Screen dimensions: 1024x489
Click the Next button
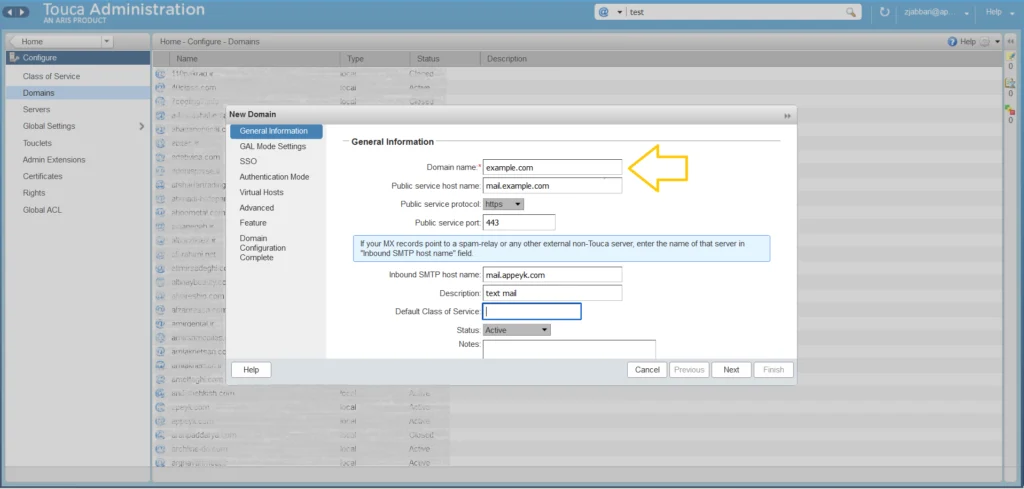(x=731, y=370)
